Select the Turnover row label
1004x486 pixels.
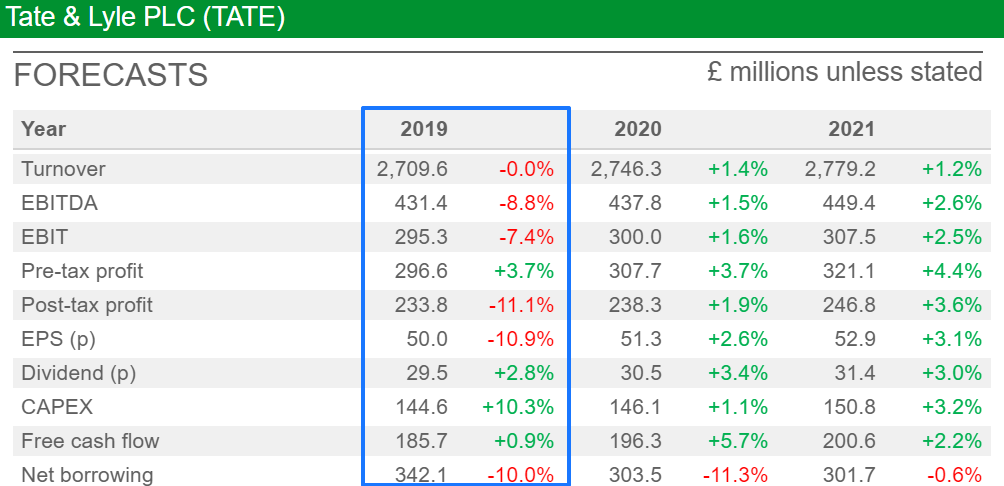click(x=63, y=169)
